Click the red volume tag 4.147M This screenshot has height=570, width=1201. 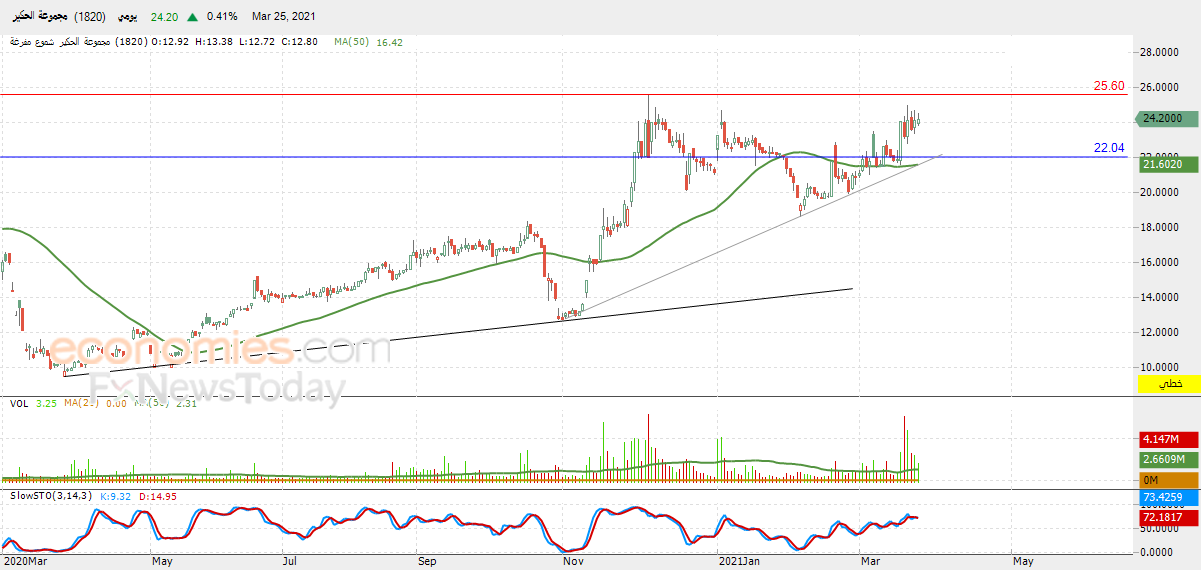tap(1167, 439)
